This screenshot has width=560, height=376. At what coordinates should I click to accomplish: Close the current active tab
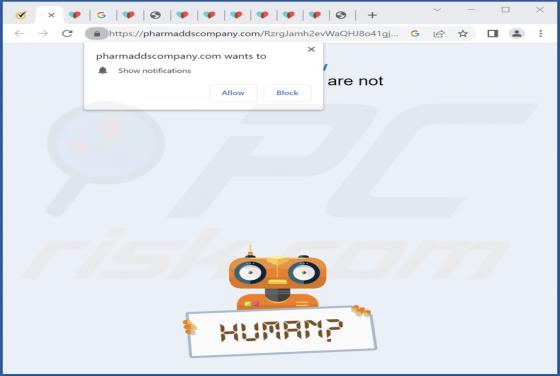click(x=51, y=15)
